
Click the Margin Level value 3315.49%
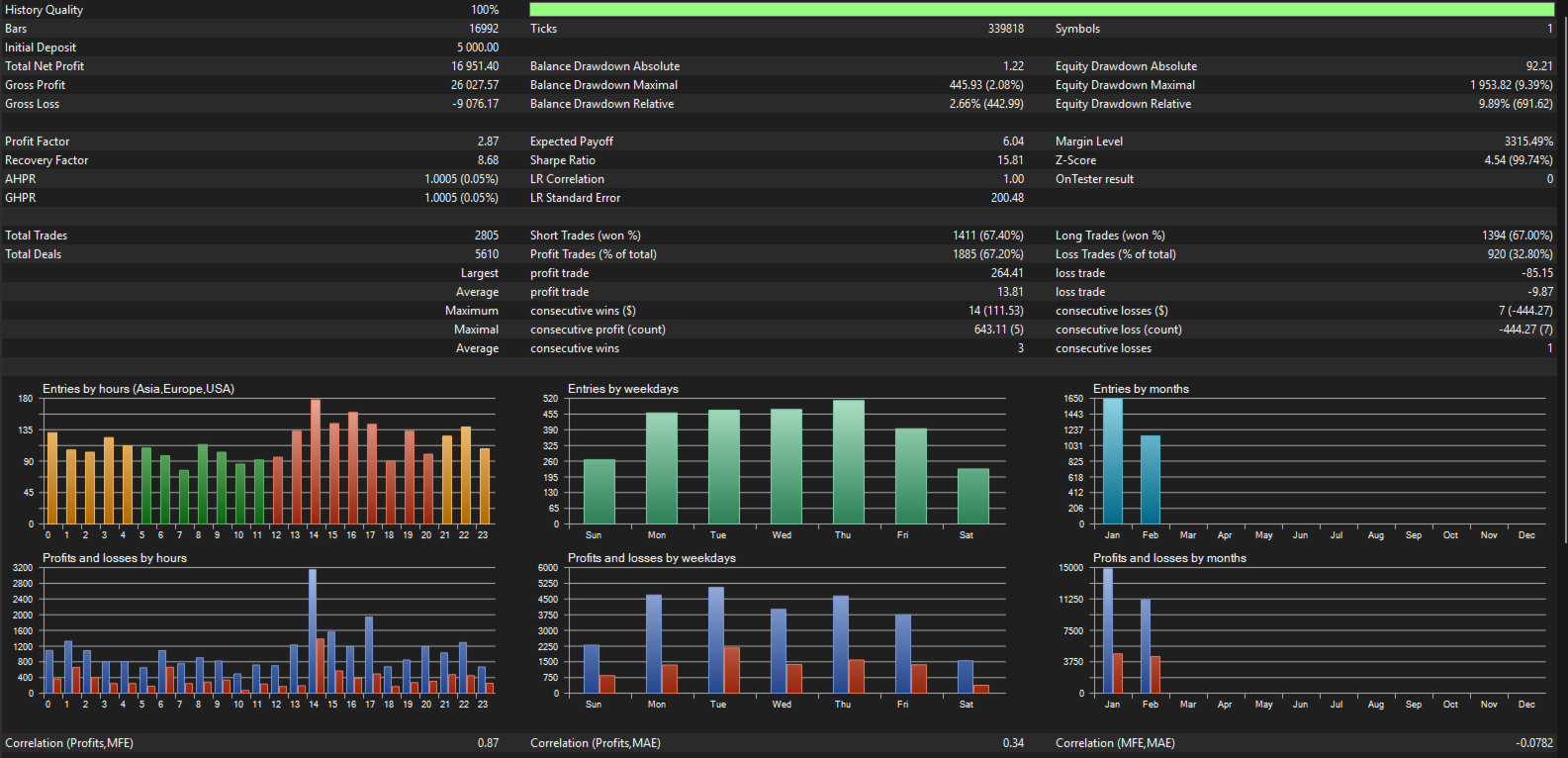(1528, 142)
